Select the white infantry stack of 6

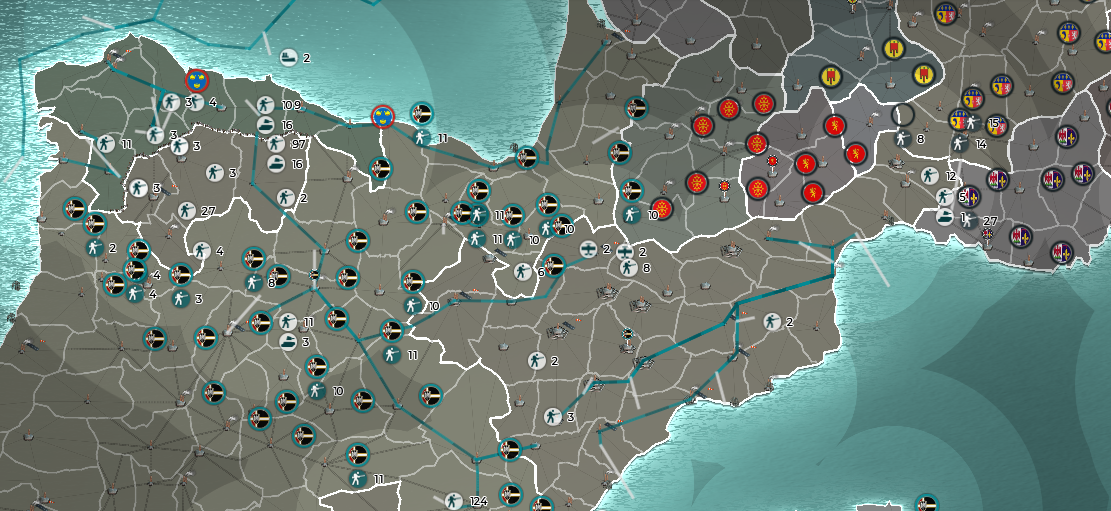(522, 271)
